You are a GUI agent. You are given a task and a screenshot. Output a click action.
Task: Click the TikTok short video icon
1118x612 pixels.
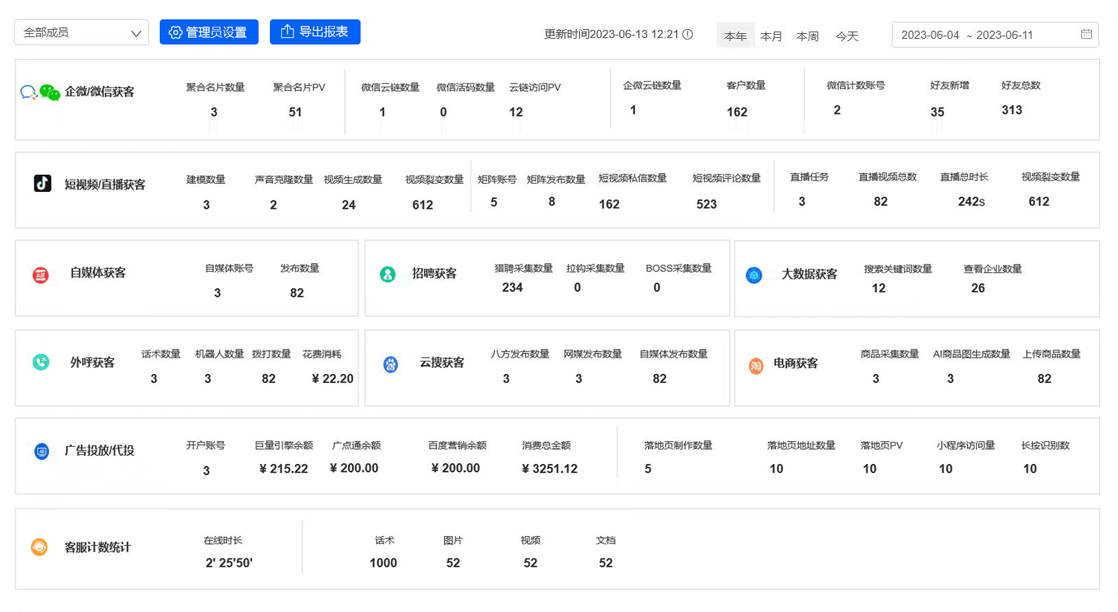pyautogui.click(x=42, y=184)
